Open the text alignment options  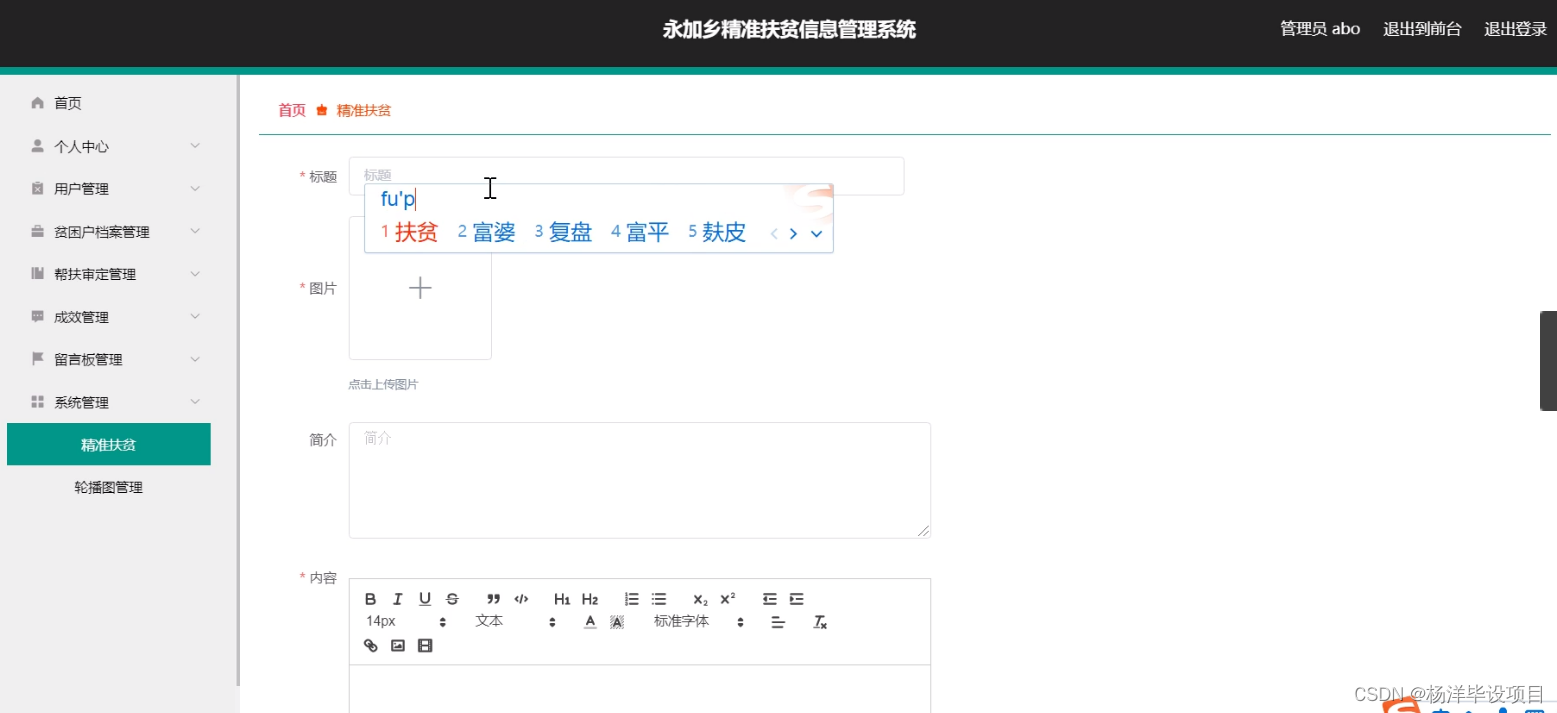point(779,622)
